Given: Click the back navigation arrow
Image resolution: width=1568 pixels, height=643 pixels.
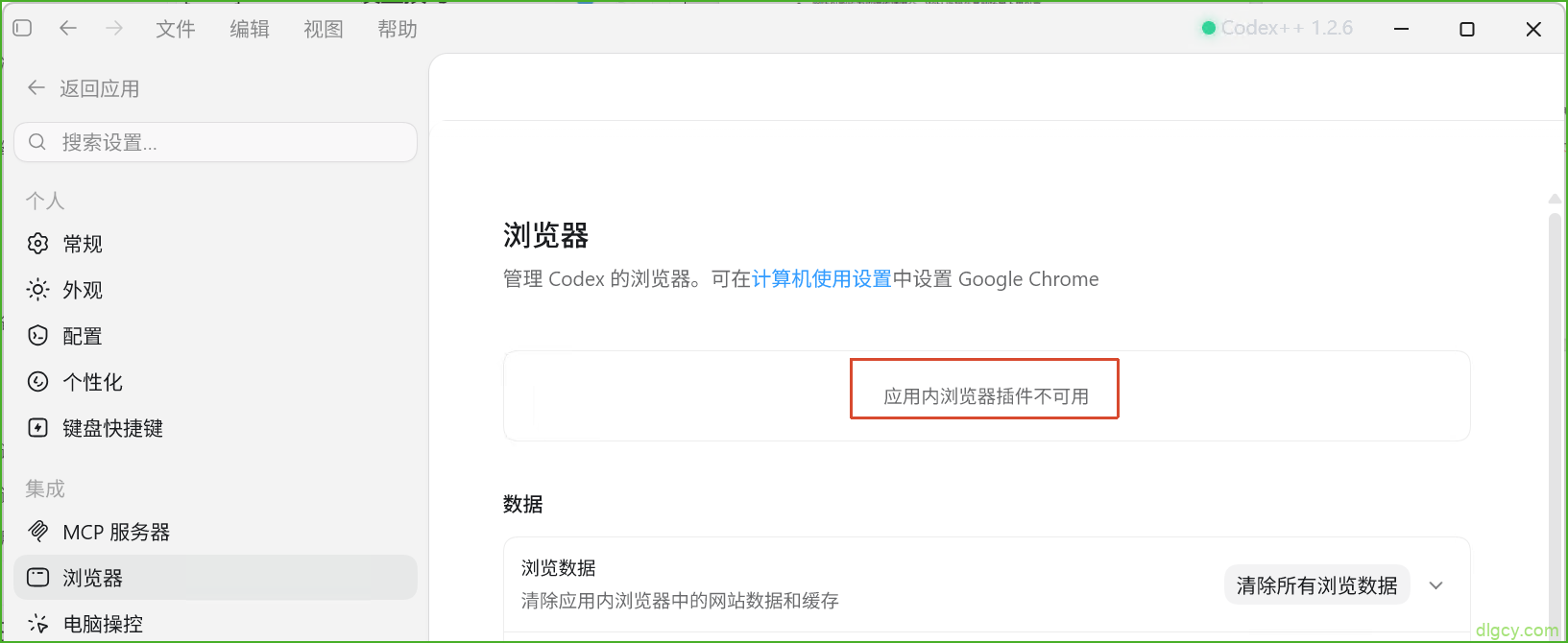Looking at the screenshot, I should click(x=68, y=29).
